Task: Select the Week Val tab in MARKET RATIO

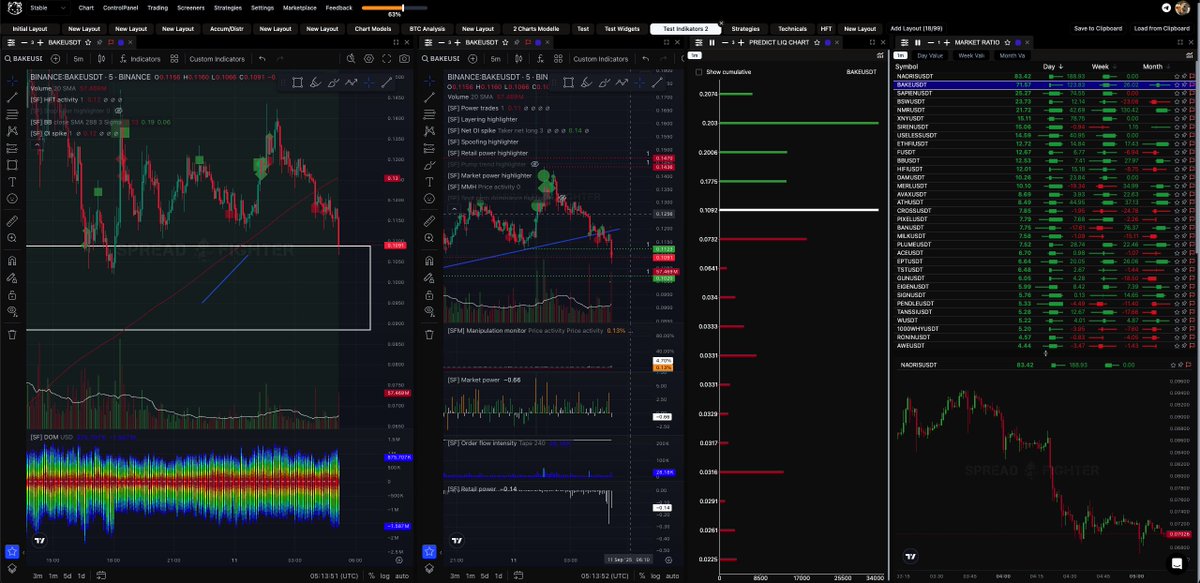Action: 971,56
